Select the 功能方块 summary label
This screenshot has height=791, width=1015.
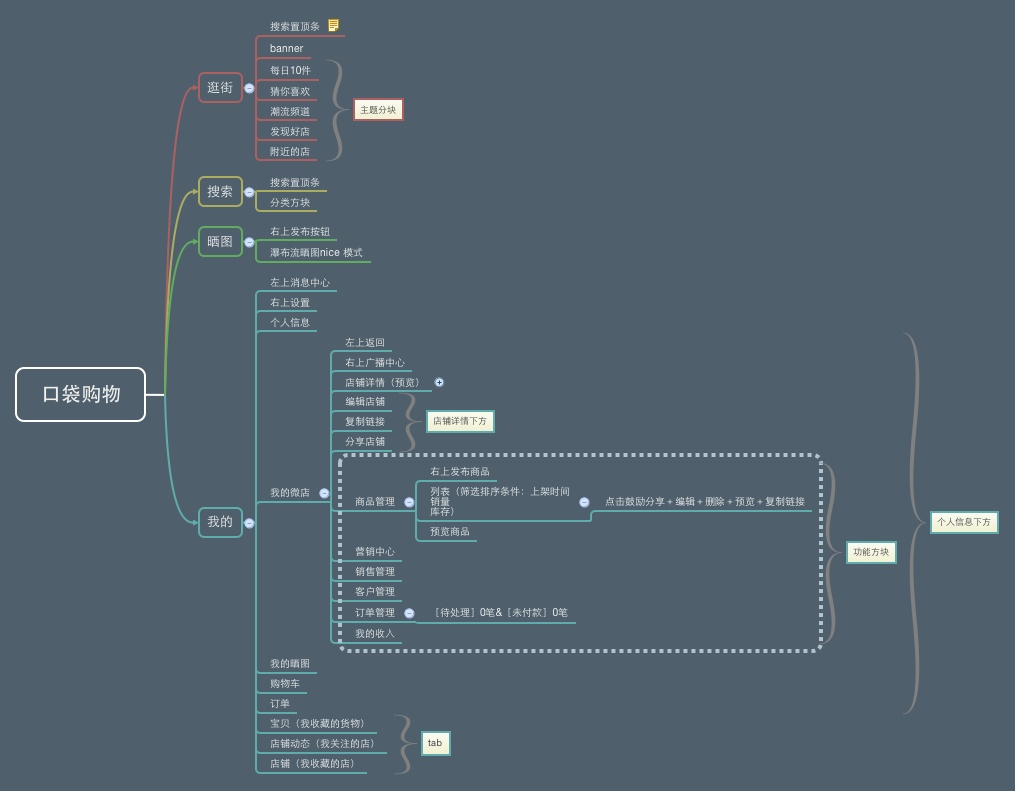coord(871,552)
